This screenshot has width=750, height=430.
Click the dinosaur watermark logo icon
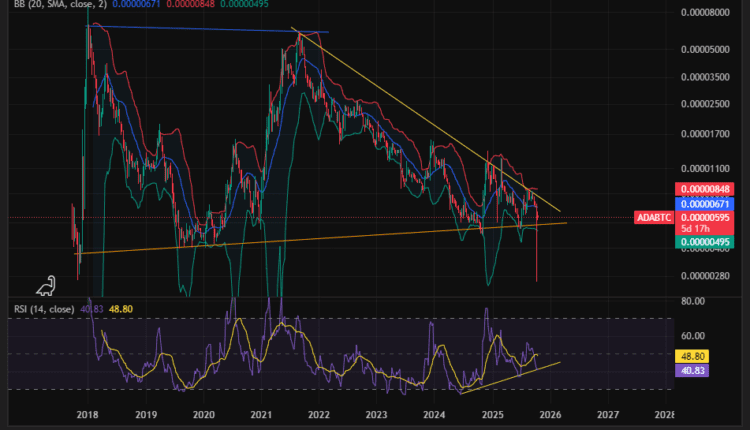coord(46,286)
